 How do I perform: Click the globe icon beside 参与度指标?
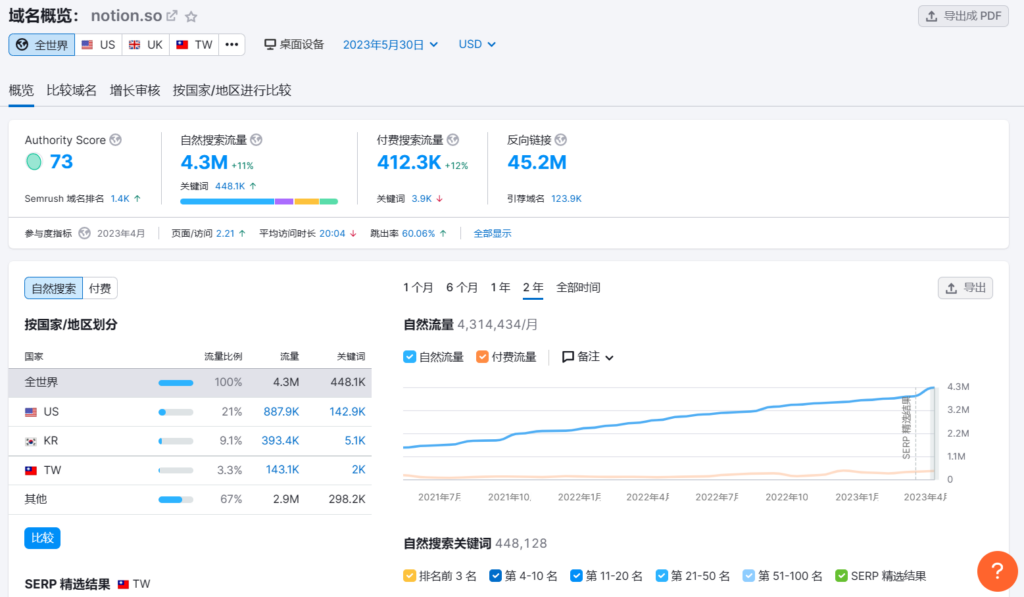tap(84, 233)
